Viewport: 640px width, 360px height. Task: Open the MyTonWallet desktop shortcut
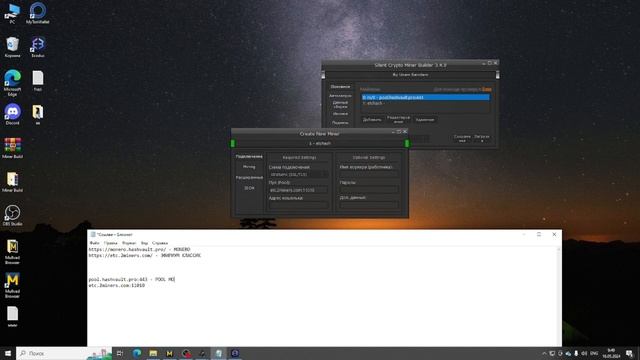(x=38, y=13)
